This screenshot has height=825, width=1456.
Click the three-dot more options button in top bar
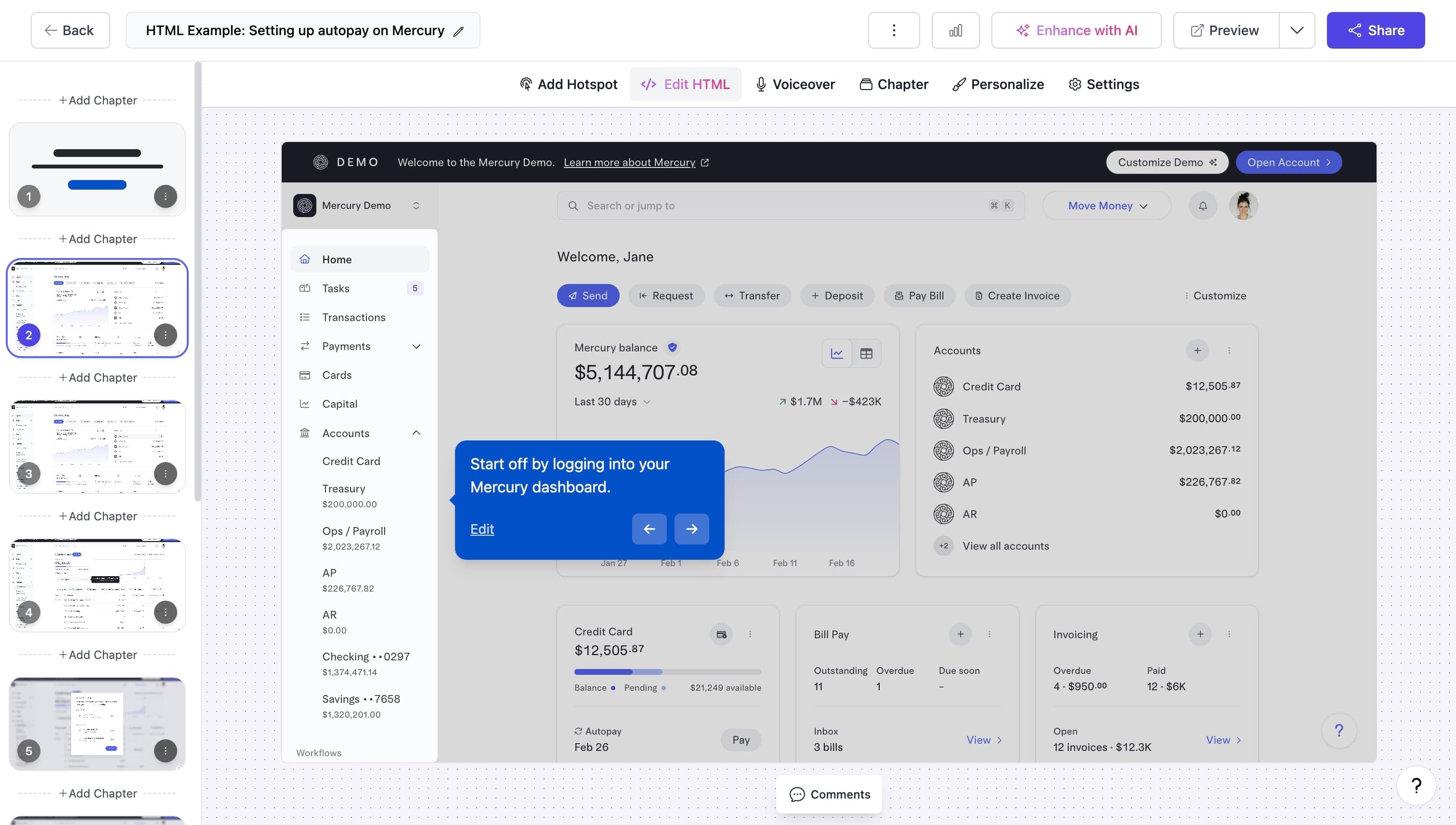point(893,31)
